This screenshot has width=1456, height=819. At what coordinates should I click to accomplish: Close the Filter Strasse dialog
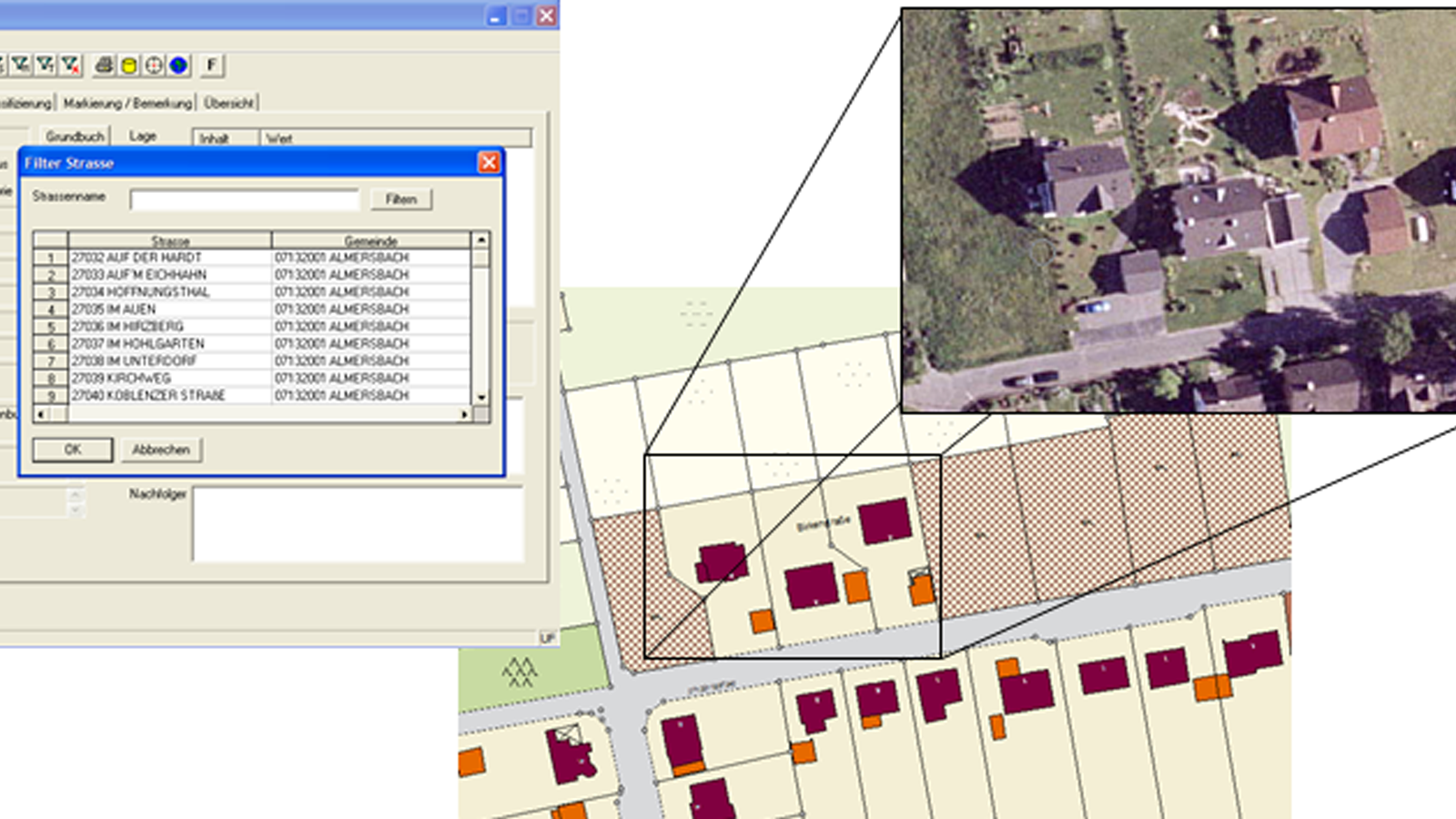coord(489,163)
